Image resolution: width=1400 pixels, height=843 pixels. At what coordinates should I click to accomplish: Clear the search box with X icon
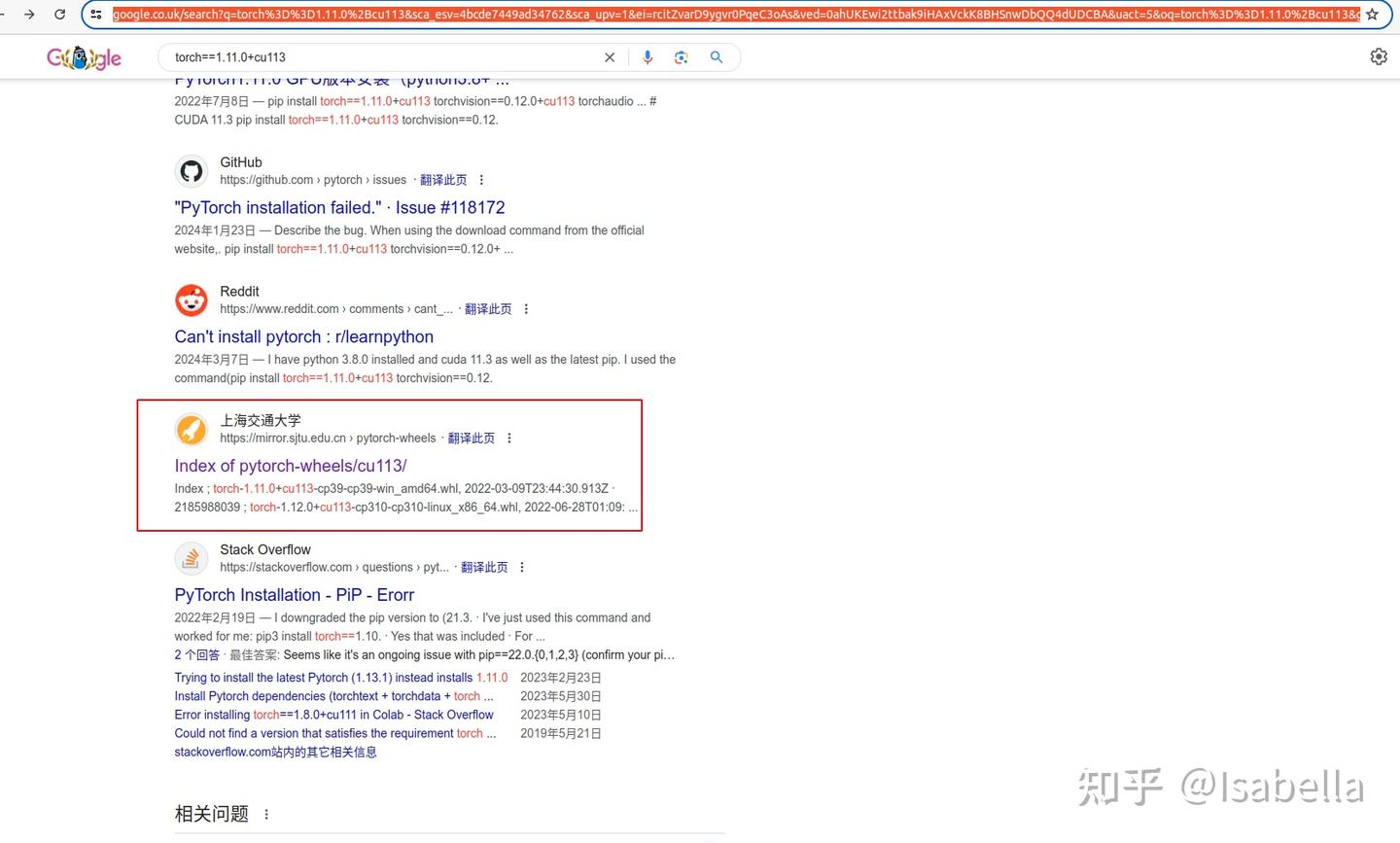coord(610,57)
